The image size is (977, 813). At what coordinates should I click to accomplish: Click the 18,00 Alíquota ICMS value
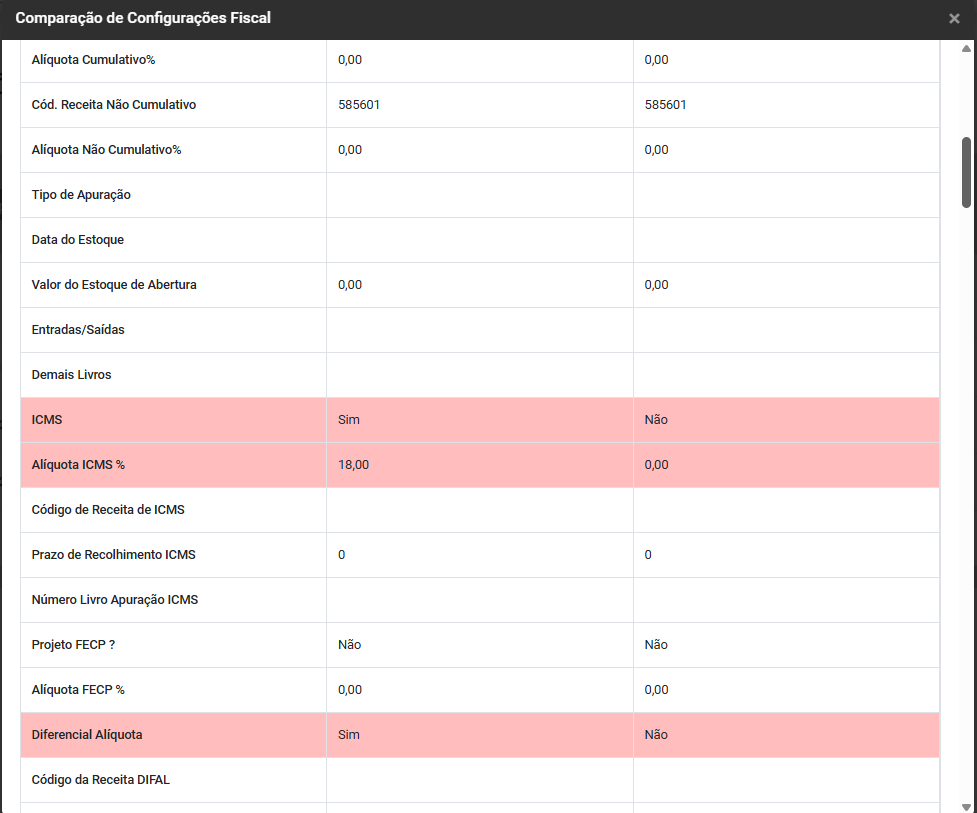(353, 465)
